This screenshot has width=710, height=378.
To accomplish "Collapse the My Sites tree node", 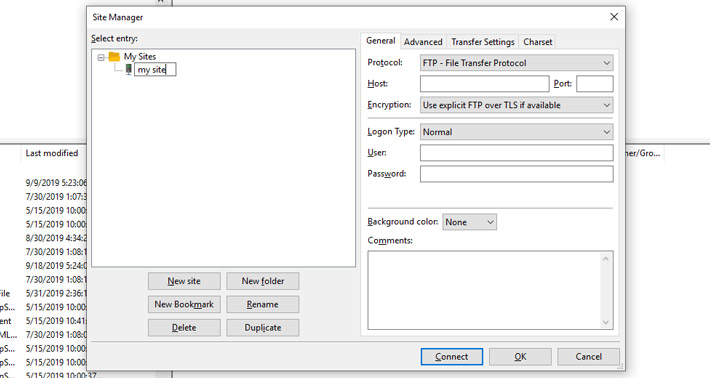I will [x=101, y=57].
